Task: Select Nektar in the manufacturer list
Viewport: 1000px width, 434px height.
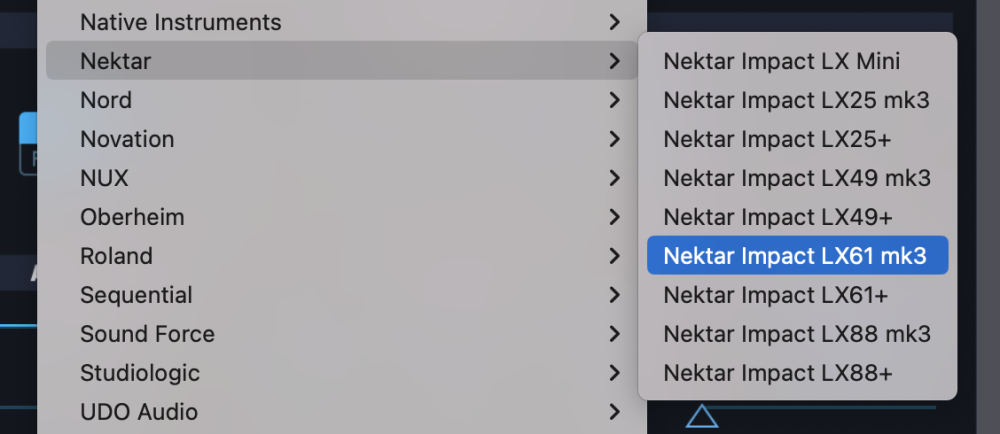Action: tap(116, 61)
